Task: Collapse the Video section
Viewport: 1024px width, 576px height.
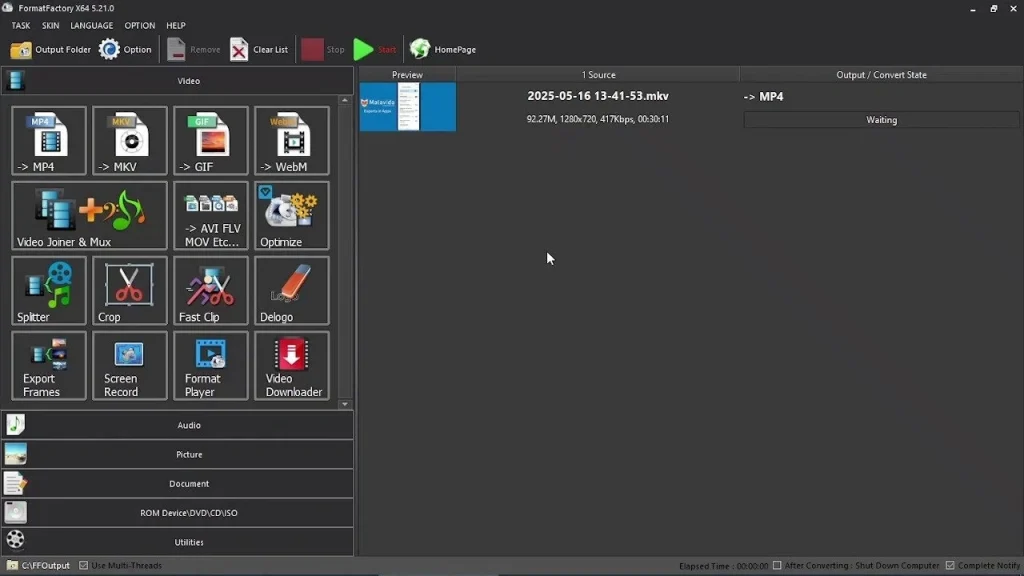Action: [x=188, y=80]
